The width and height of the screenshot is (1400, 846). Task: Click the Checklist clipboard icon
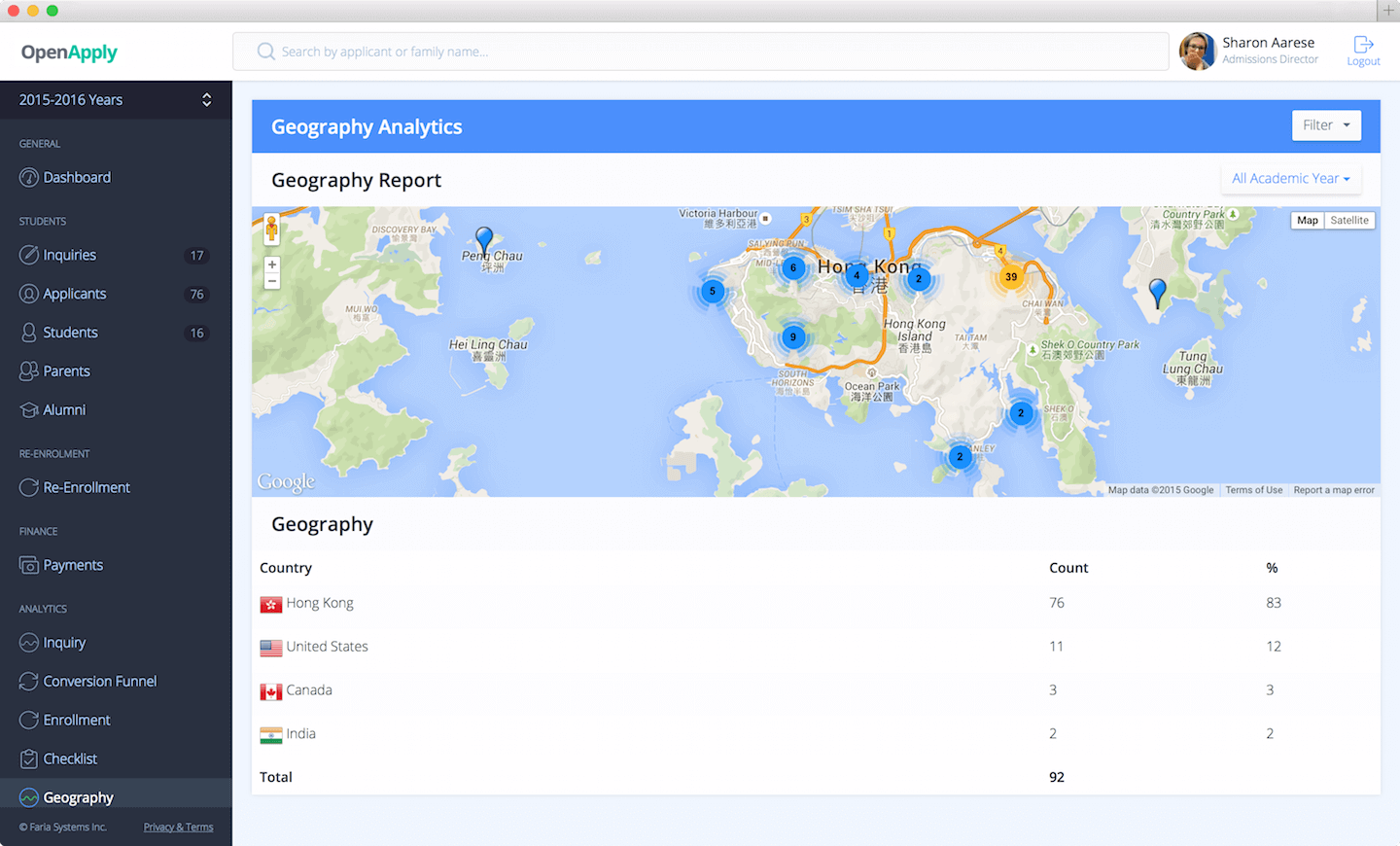click(29, 759)
